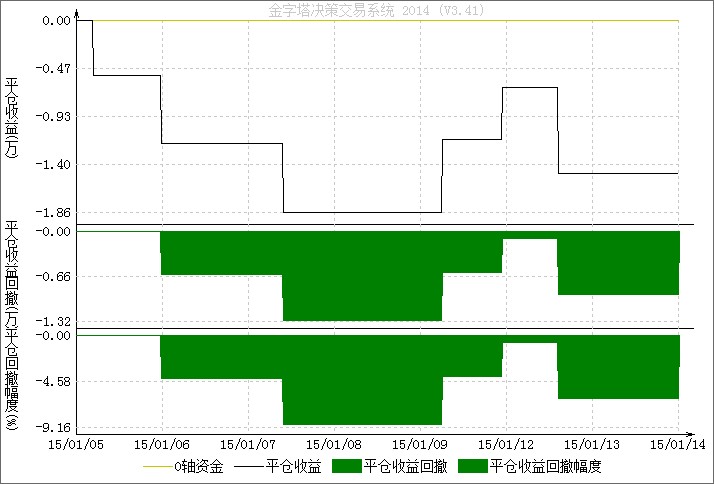The height and width of the screenshot is (484, 714).
Task: Select the 平仓收益回撤幅度 legend text
Action: click(x=550, y=466)
